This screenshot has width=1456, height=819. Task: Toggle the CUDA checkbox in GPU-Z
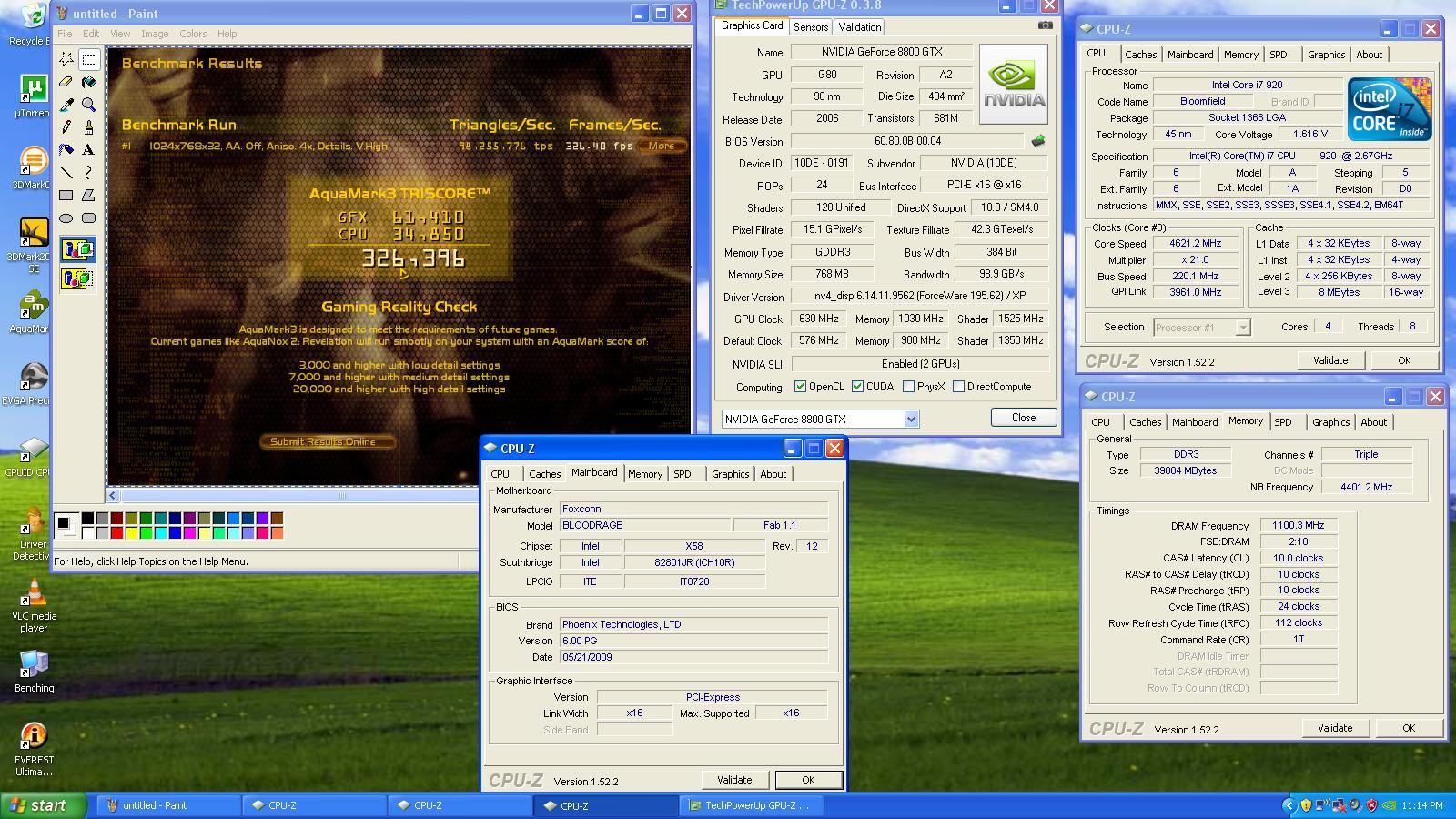tap(857, 387)
